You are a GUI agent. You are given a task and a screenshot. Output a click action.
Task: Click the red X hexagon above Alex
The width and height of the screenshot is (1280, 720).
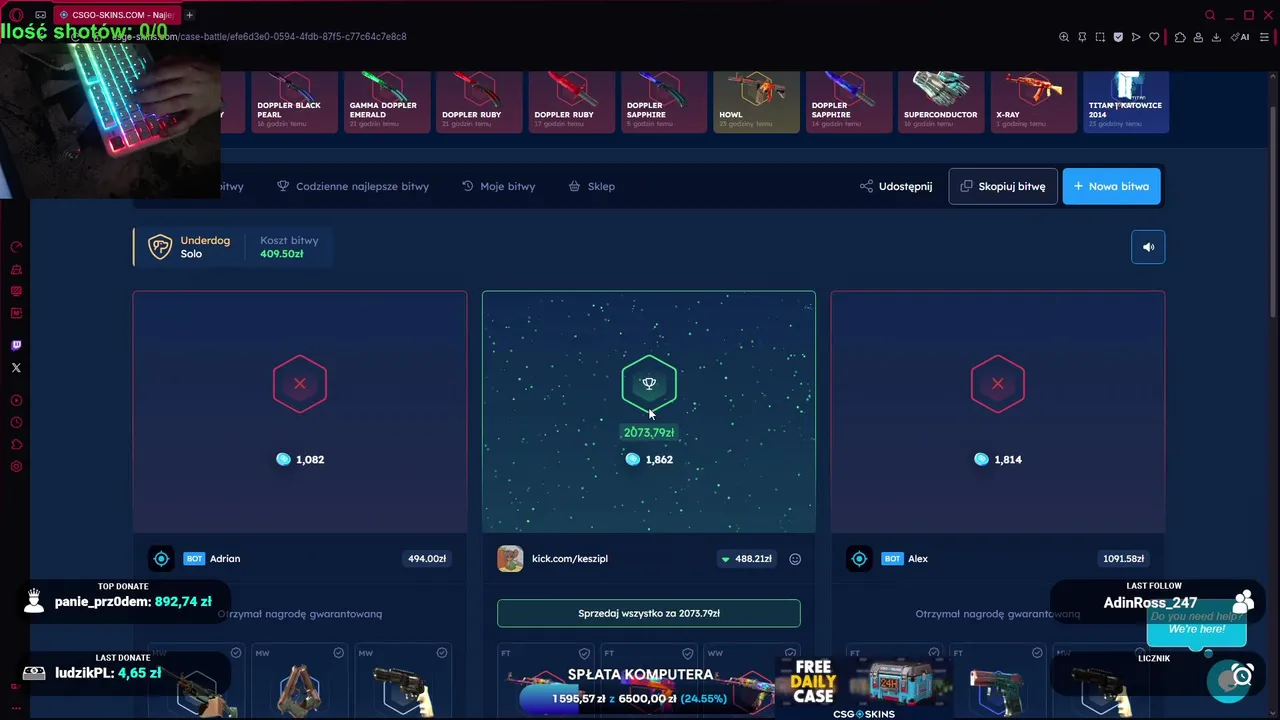click(x=998, y=384)
